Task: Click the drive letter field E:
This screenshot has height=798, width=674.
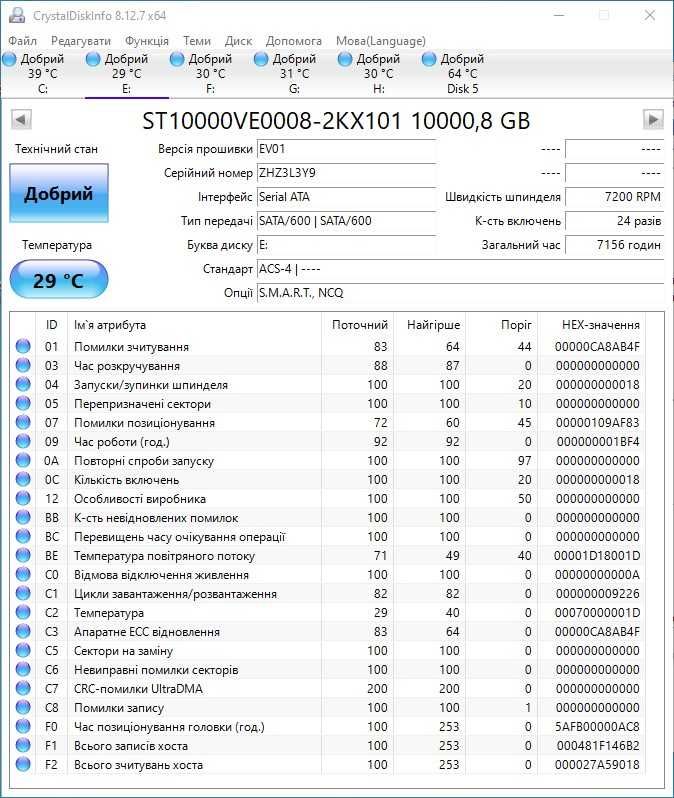Action: coord(346,245)
